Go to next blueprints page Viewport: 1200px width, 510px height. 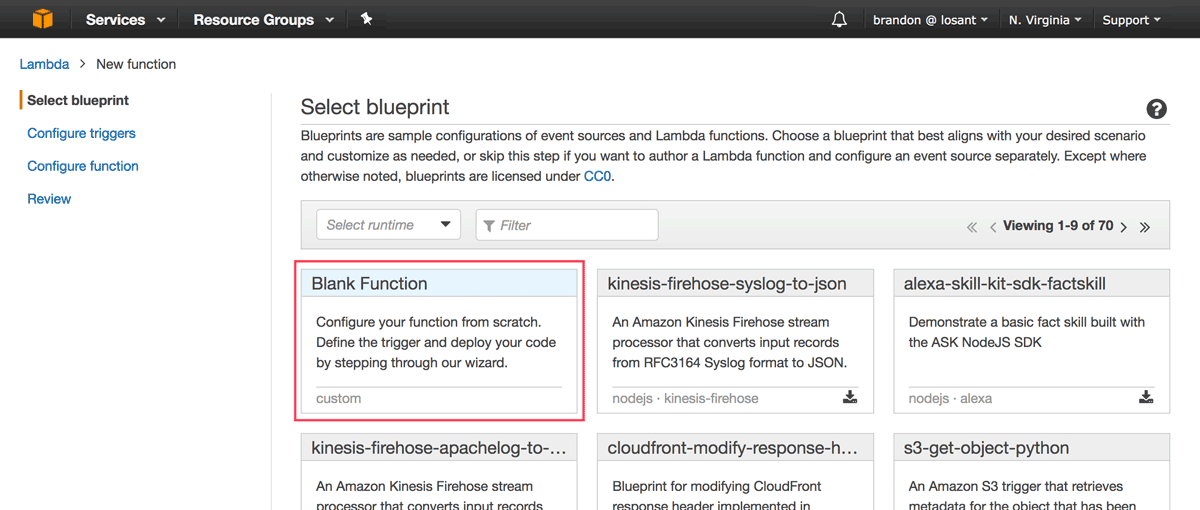pyautogui.click(x=1124, y=227)
